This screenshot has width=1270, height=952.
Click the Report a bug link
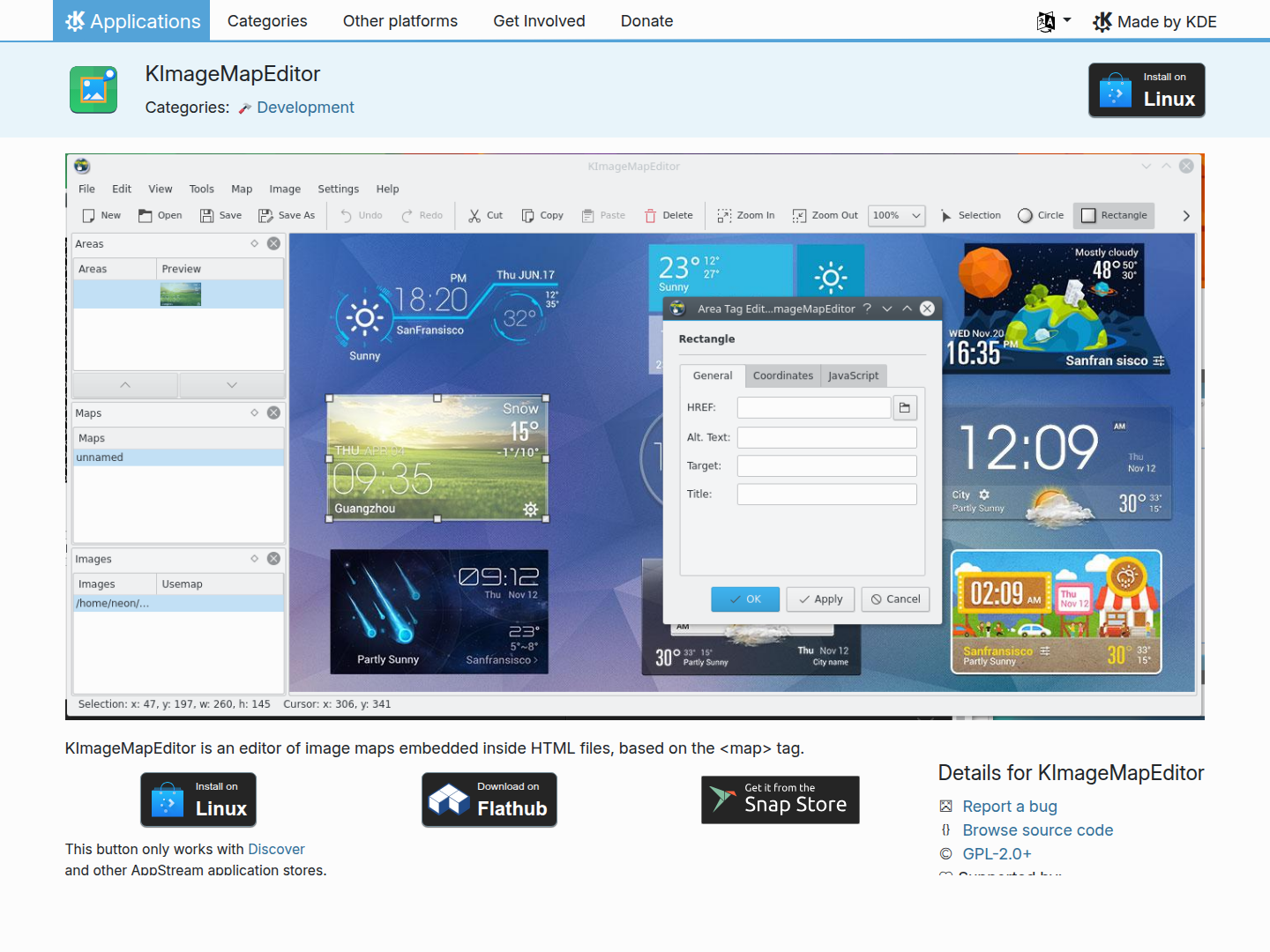1010,807
